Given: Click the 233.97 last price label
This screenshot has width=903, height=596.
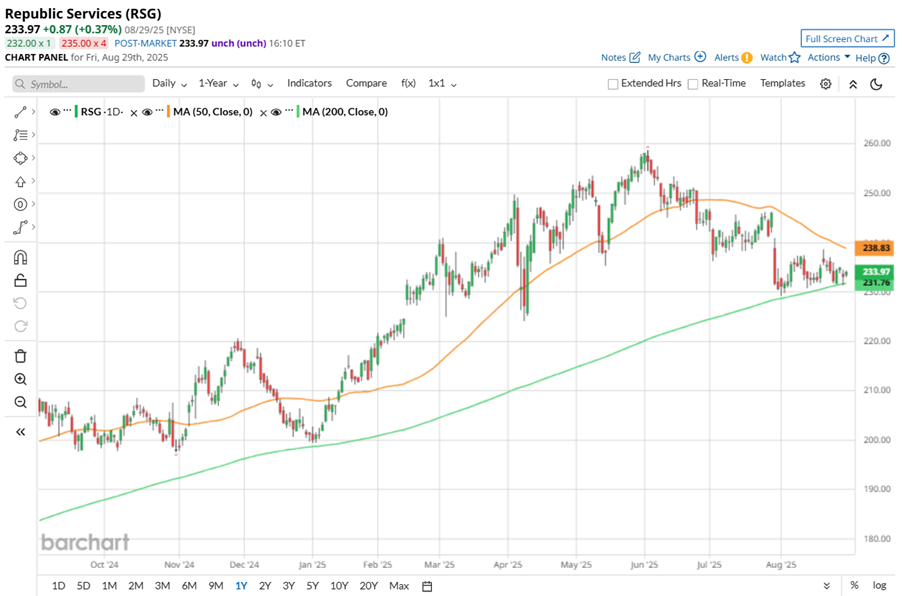Looking at the screenshot, I should (x=875, y=272).
